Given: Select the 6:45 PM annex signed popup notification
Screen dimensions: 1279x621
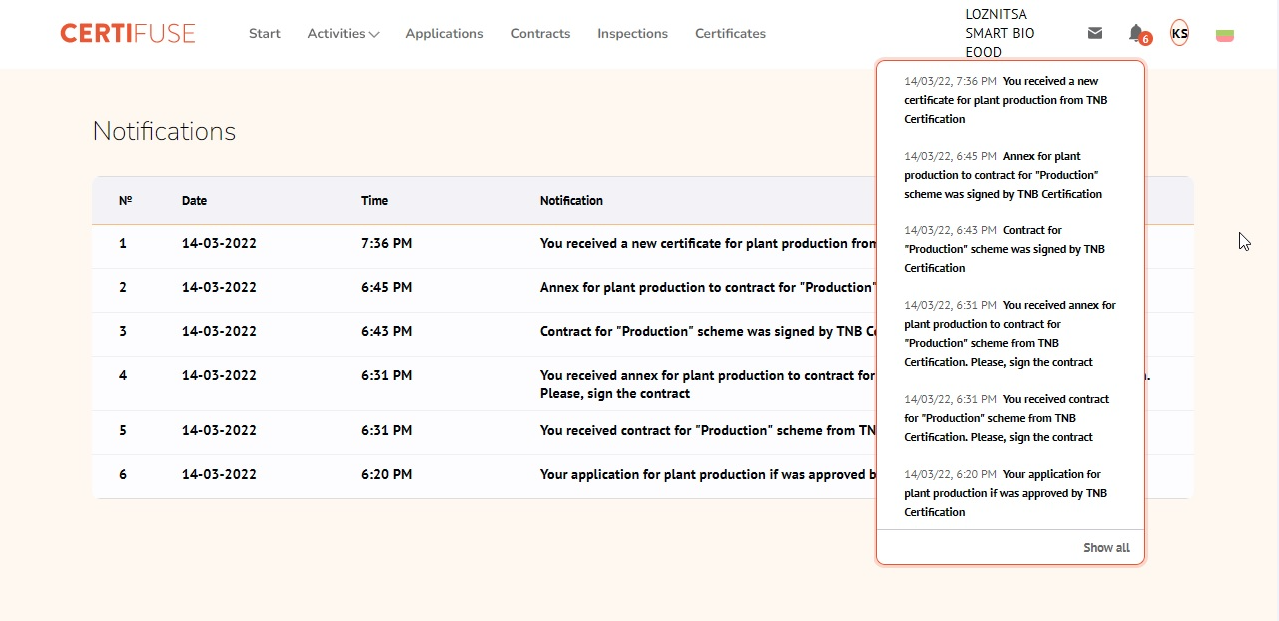Looking at the screenshot, I should 1008,175.
